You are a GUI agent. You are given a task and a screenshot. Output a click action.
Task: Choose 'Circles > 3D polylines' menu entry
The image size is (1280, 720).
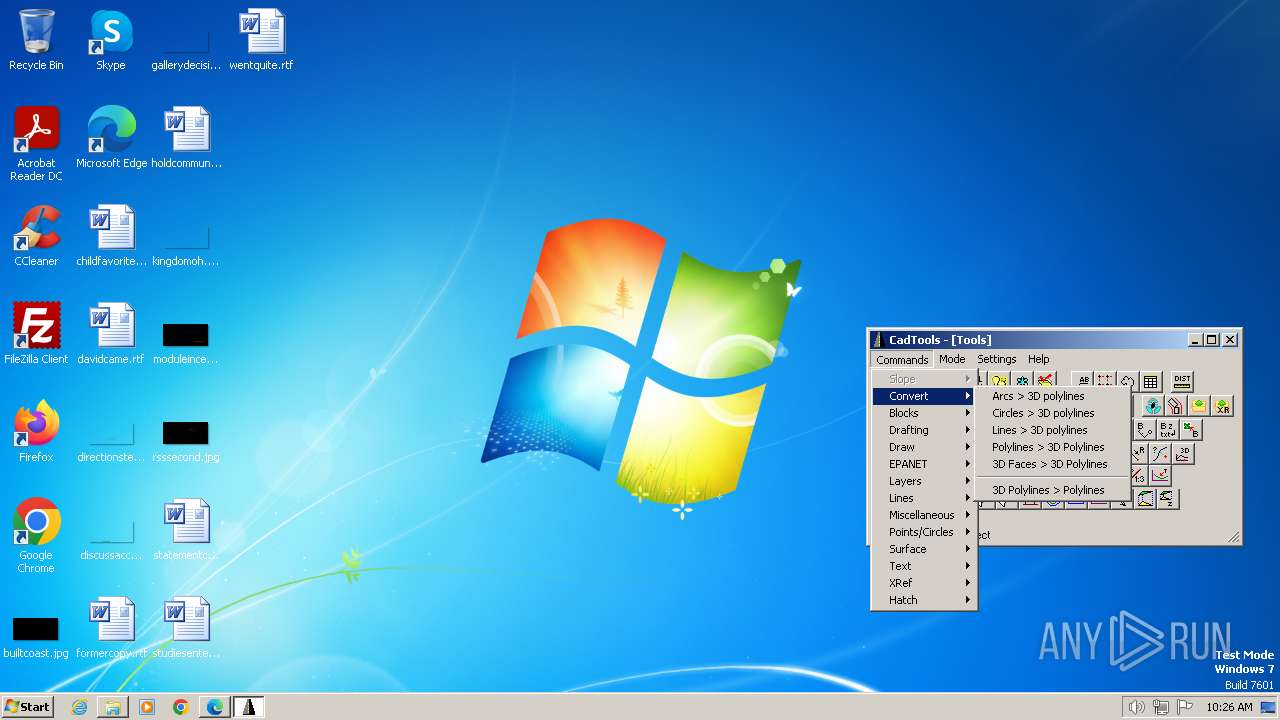(x=1053, y=413)
